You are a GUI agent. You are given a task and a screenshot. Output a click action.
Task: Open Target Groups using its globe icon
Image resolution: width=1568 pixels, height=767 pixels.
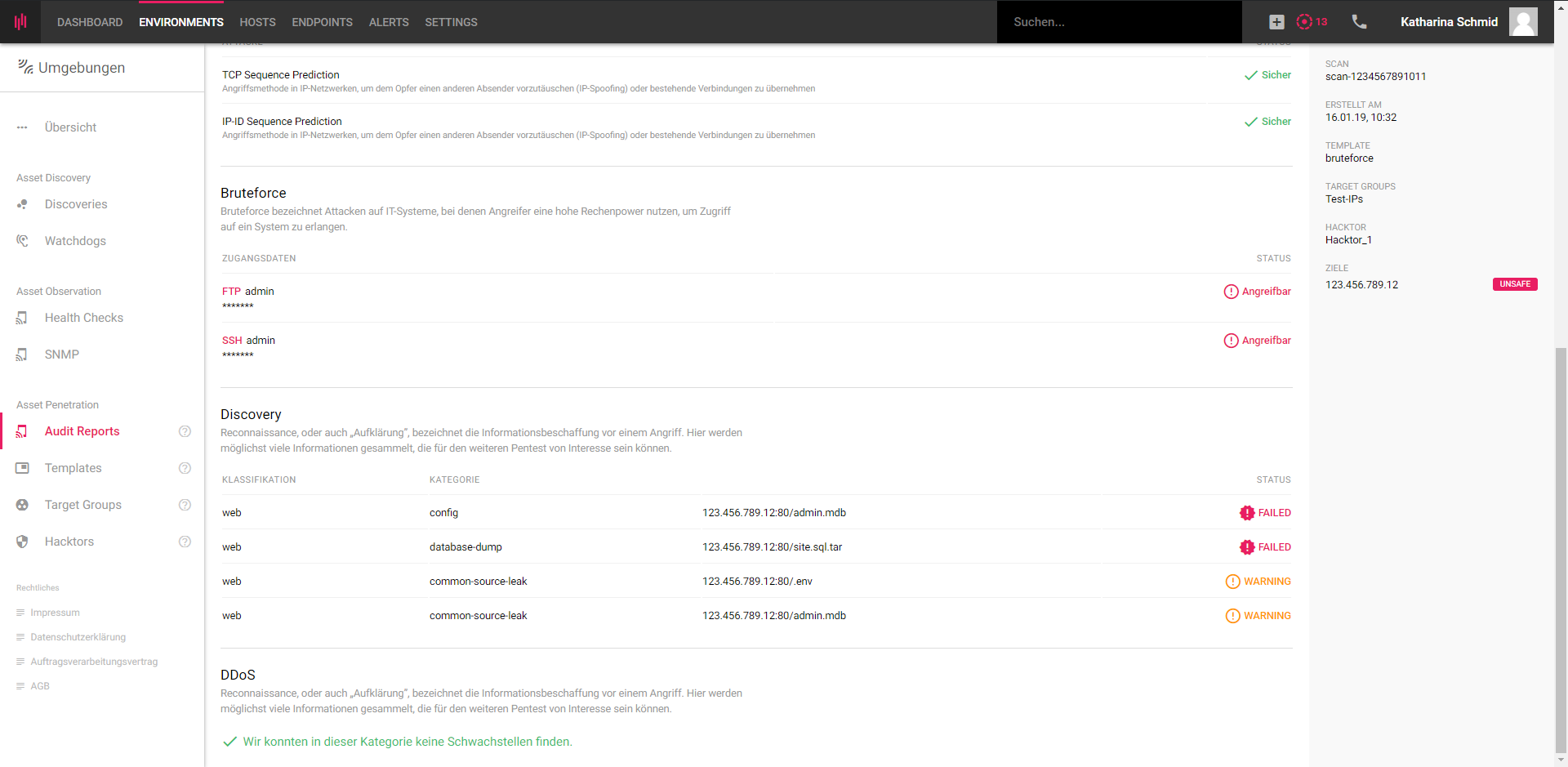click(22, 505)
